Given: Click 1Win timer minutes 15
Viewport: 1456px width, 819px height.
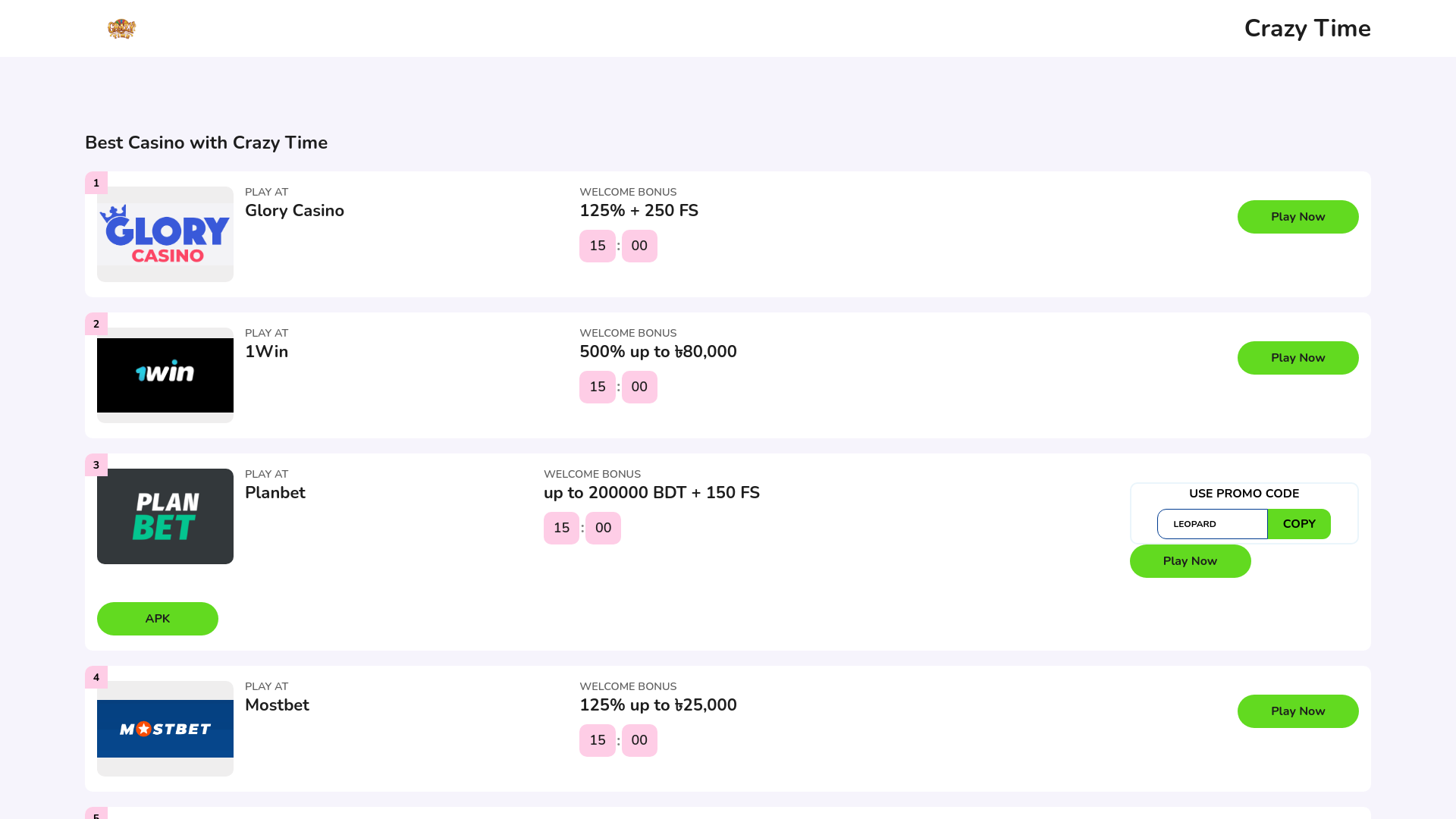Looking at the screenshot, I should click(598, 387).
